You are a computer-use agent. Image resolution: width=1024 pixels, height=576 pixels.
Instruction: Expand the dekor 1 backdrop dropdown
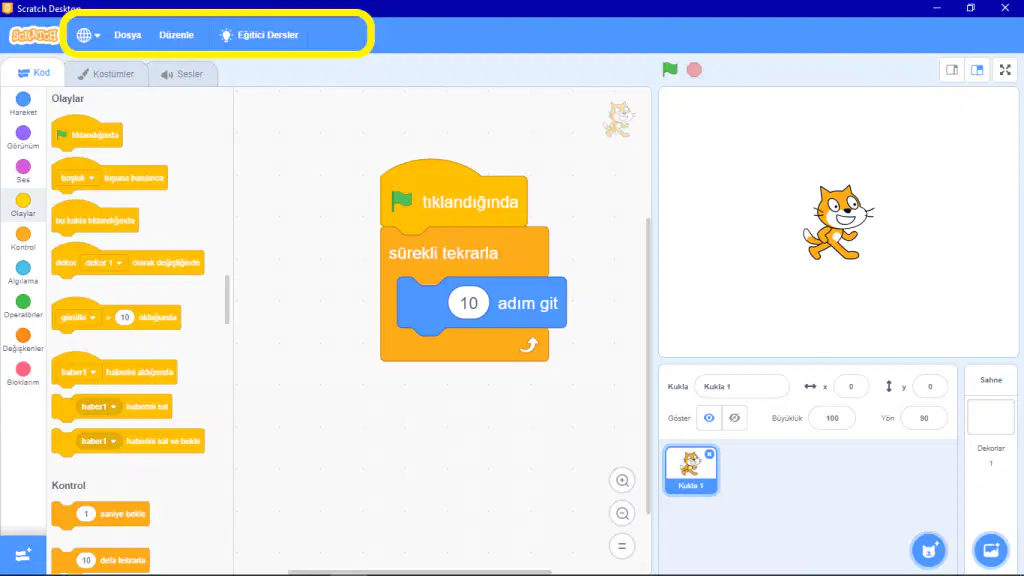(x=103, y=263)
